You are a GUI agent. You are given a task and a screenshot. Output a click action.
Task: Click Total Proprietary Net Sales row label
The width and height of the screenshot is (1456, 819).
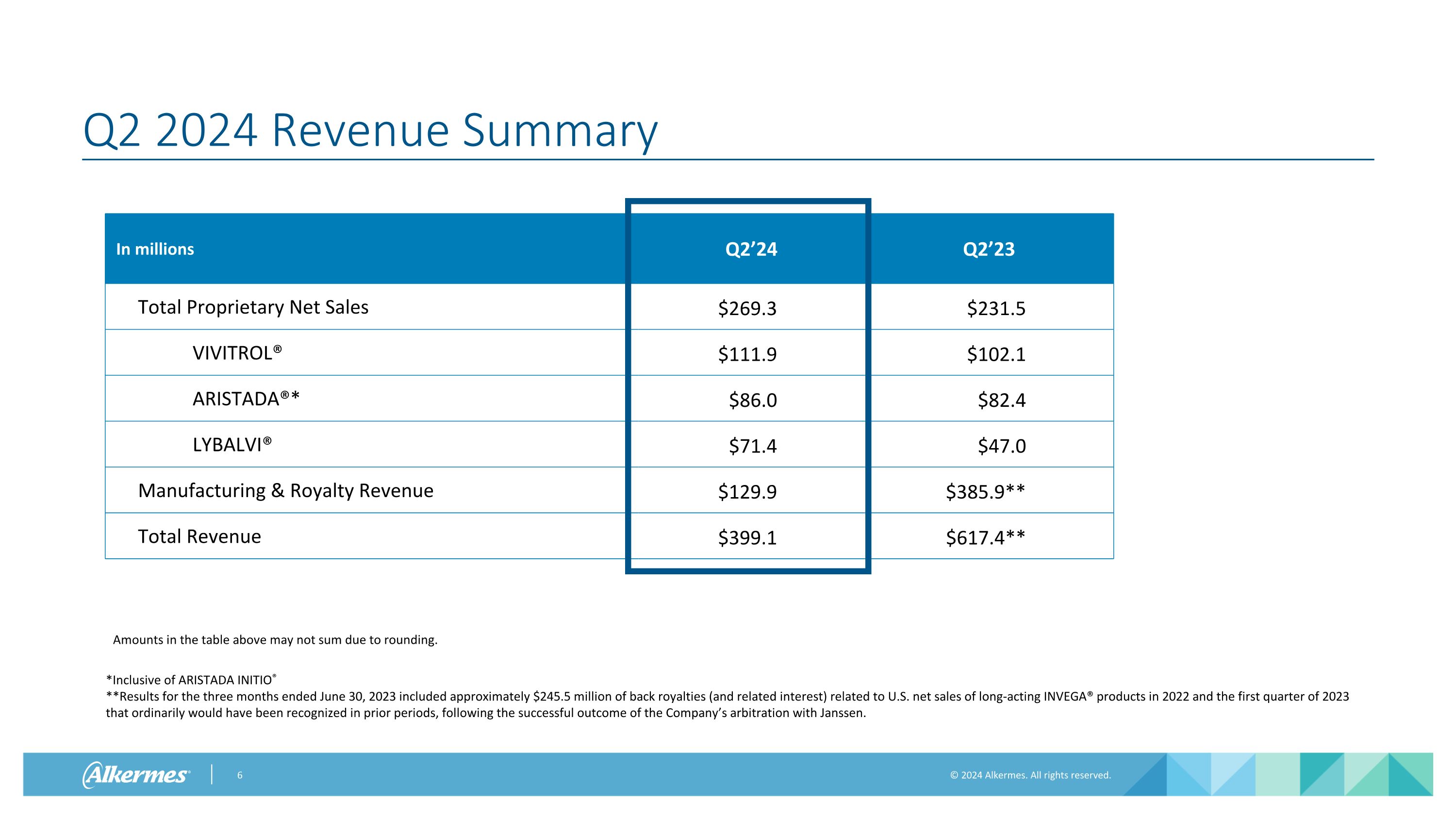click(253, 307)
